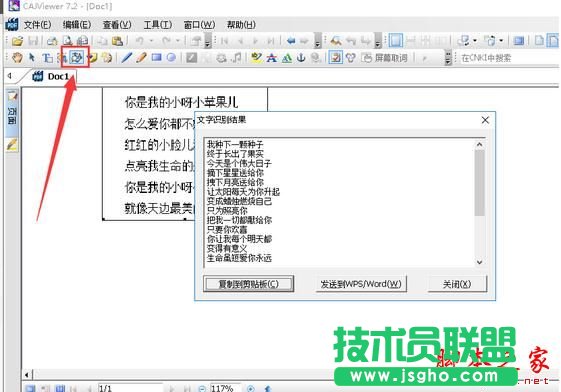Click the find search icon in toolbar
Viewport: 561px width, 392px height.
point(336,41)
